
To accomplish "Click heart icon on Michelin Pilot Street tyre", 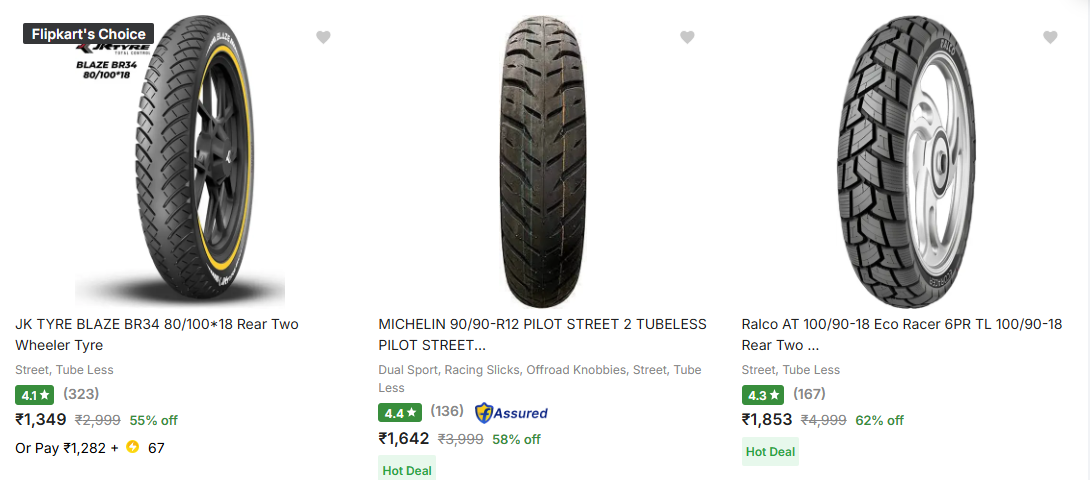I will click(x=687, y=37).
